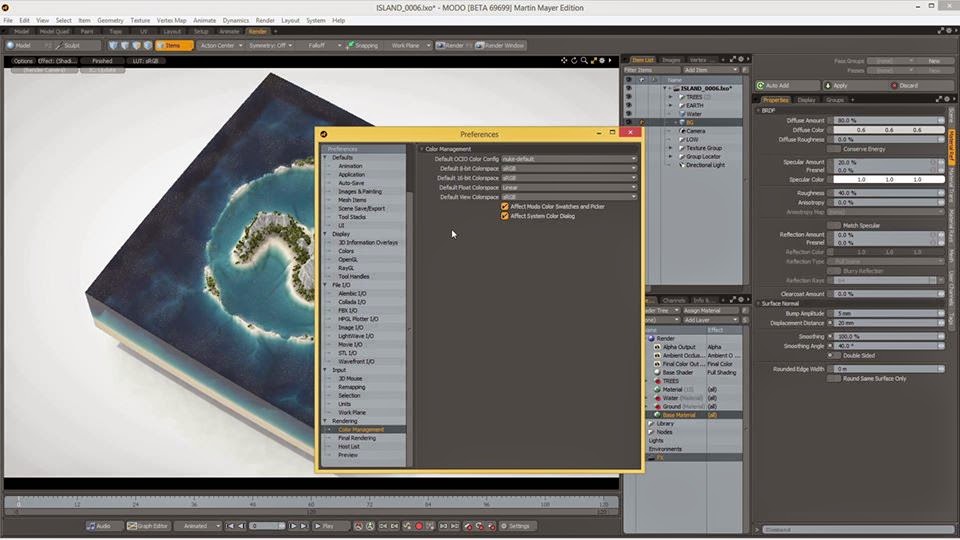This screenshot has height=540, width=960.
Task: Click the Discard red icon
Action: 894,86
